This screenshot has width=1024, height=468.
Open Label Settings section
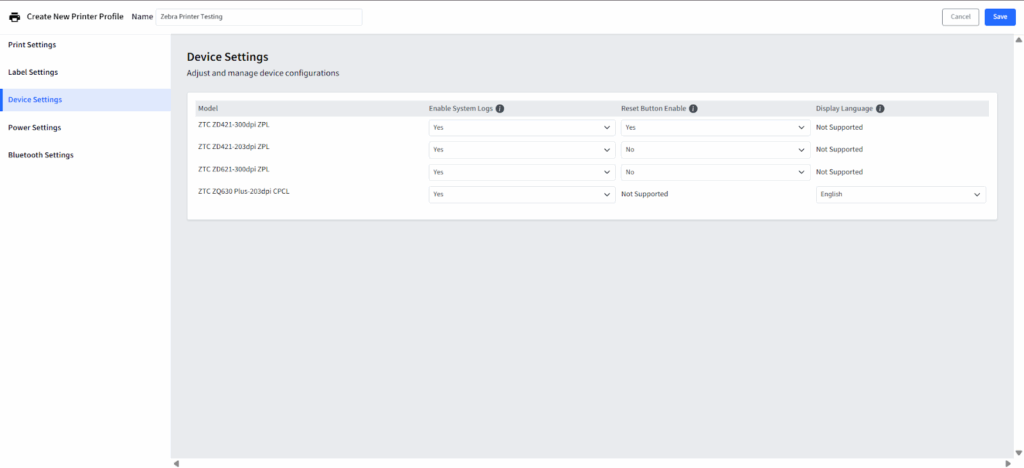coord(33,72)
